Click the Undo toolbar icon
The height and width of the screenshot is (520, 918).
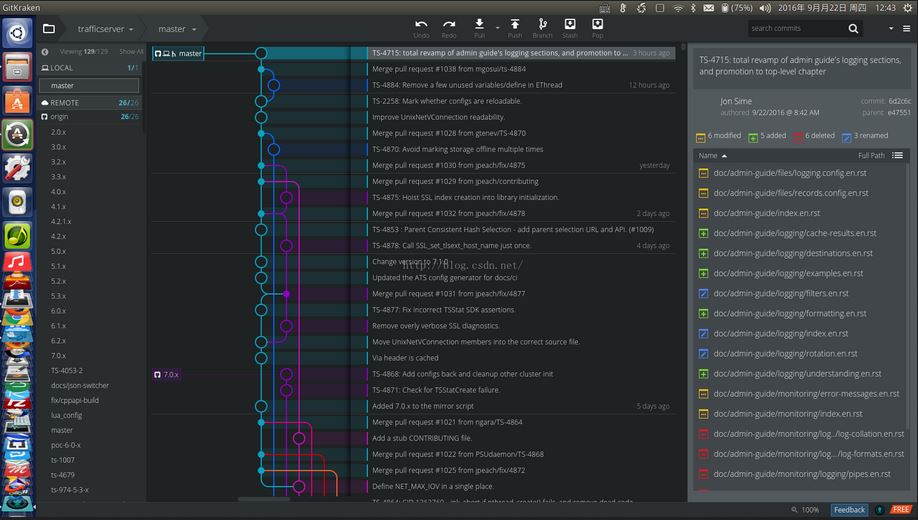(x=421, y=24)
